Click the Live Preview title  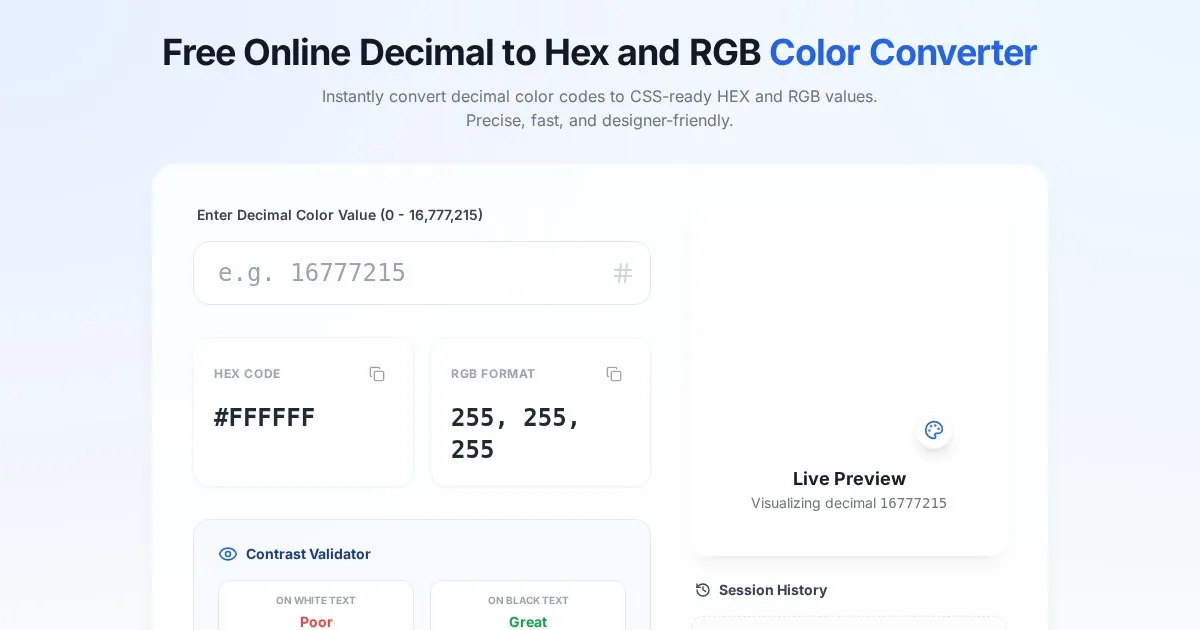849,478
